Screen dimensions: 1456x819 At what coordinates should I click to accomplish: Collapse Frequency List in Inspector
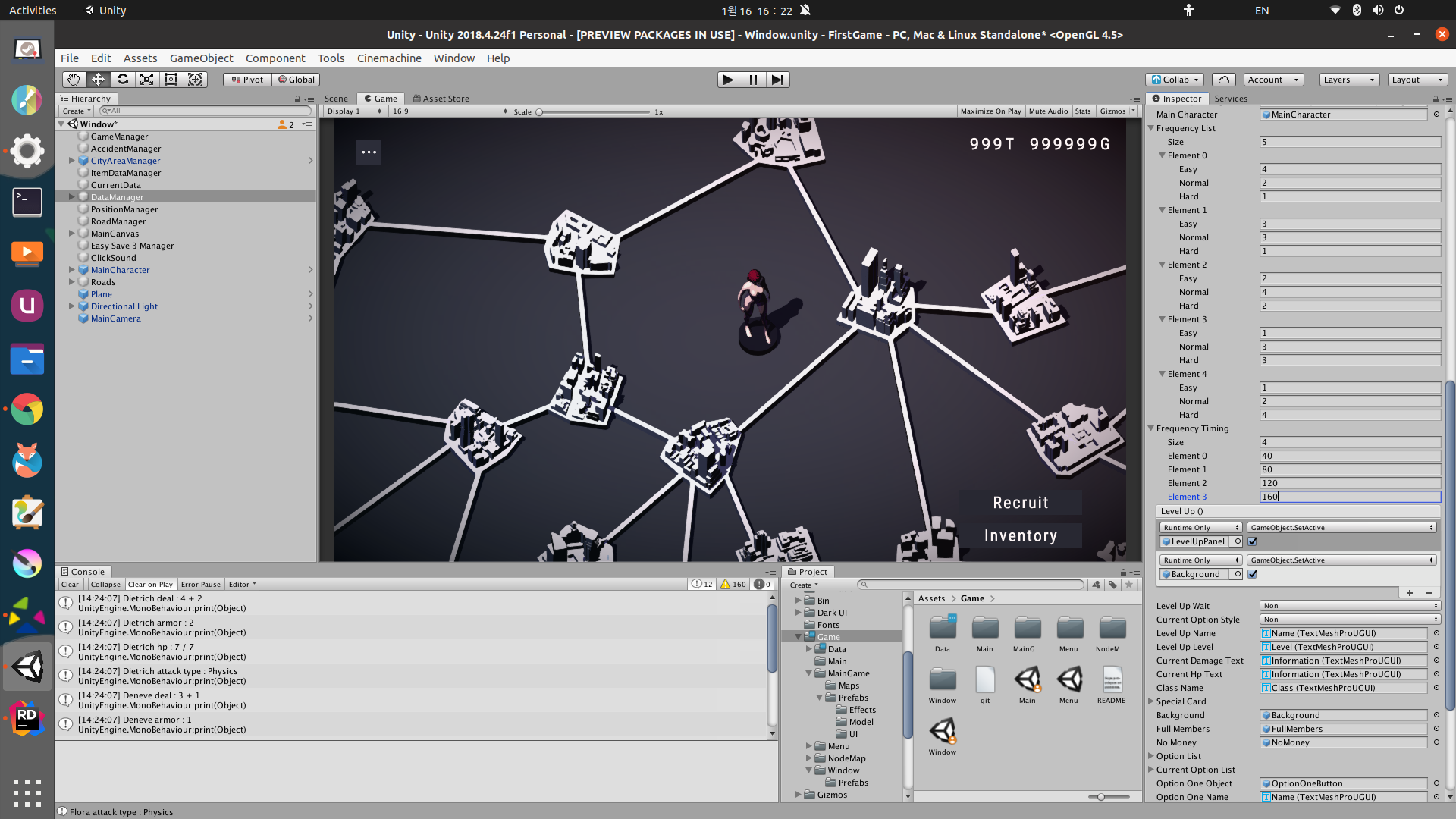tap(1151, 128)
